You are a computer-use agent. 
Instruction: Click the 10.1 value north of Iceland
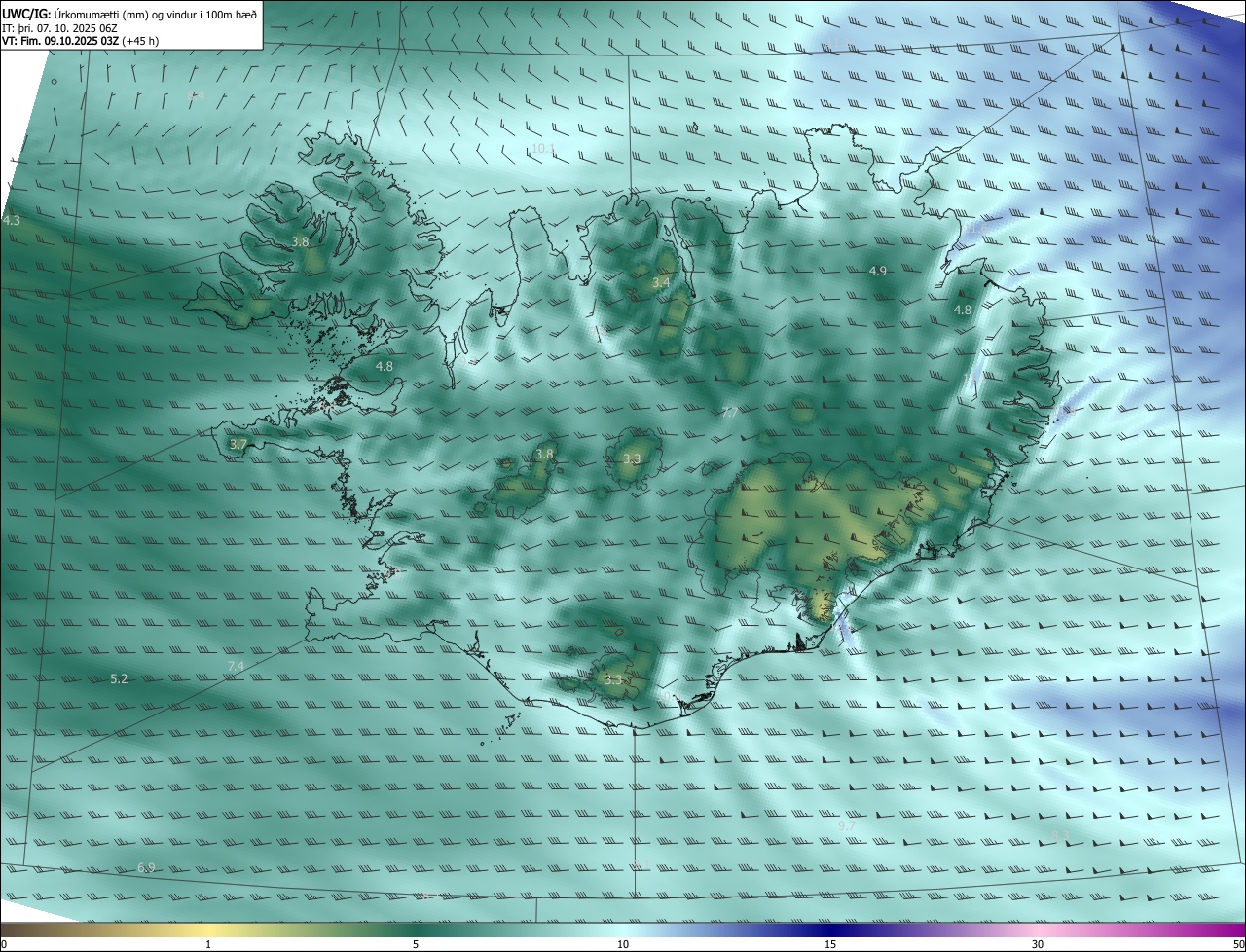click(x=542, y=149)
